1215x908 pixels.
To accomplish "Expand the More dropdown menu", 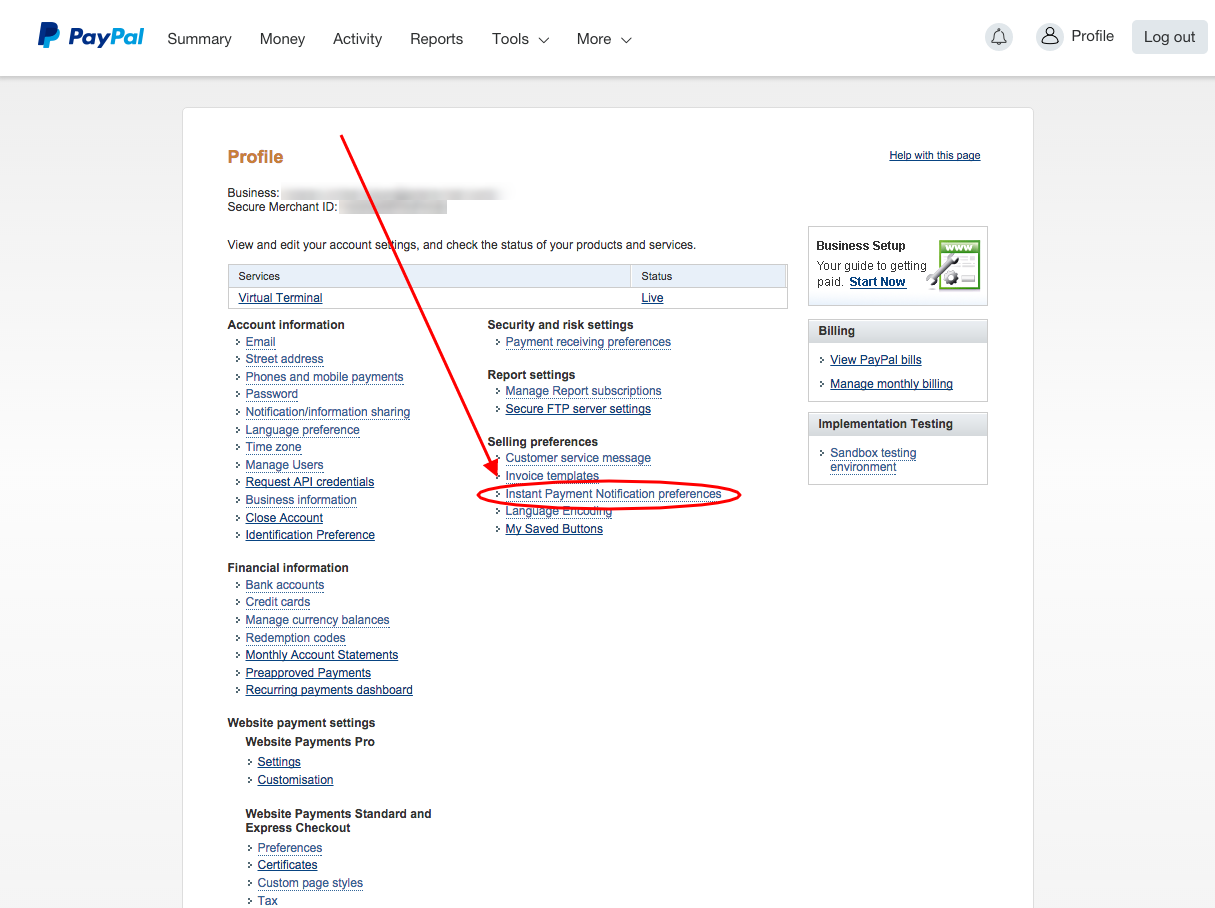I will (x=604, y=39).
